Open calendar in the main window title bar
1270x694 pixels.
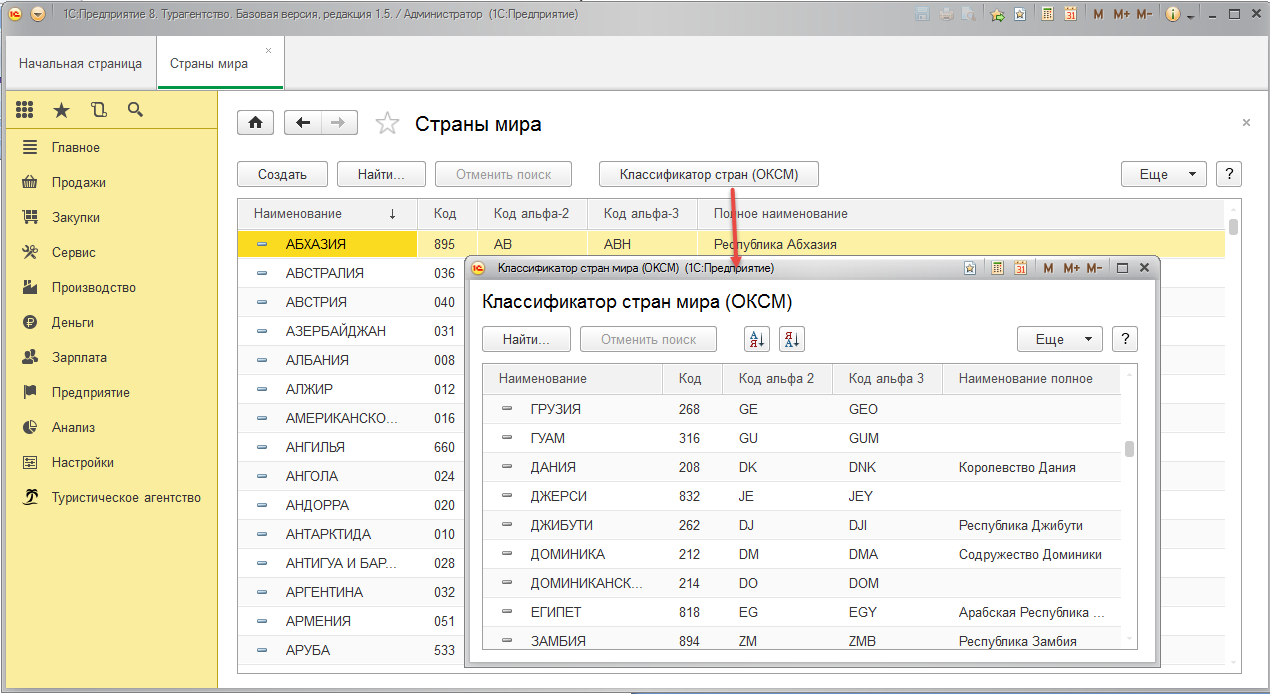coord(1070,15)
